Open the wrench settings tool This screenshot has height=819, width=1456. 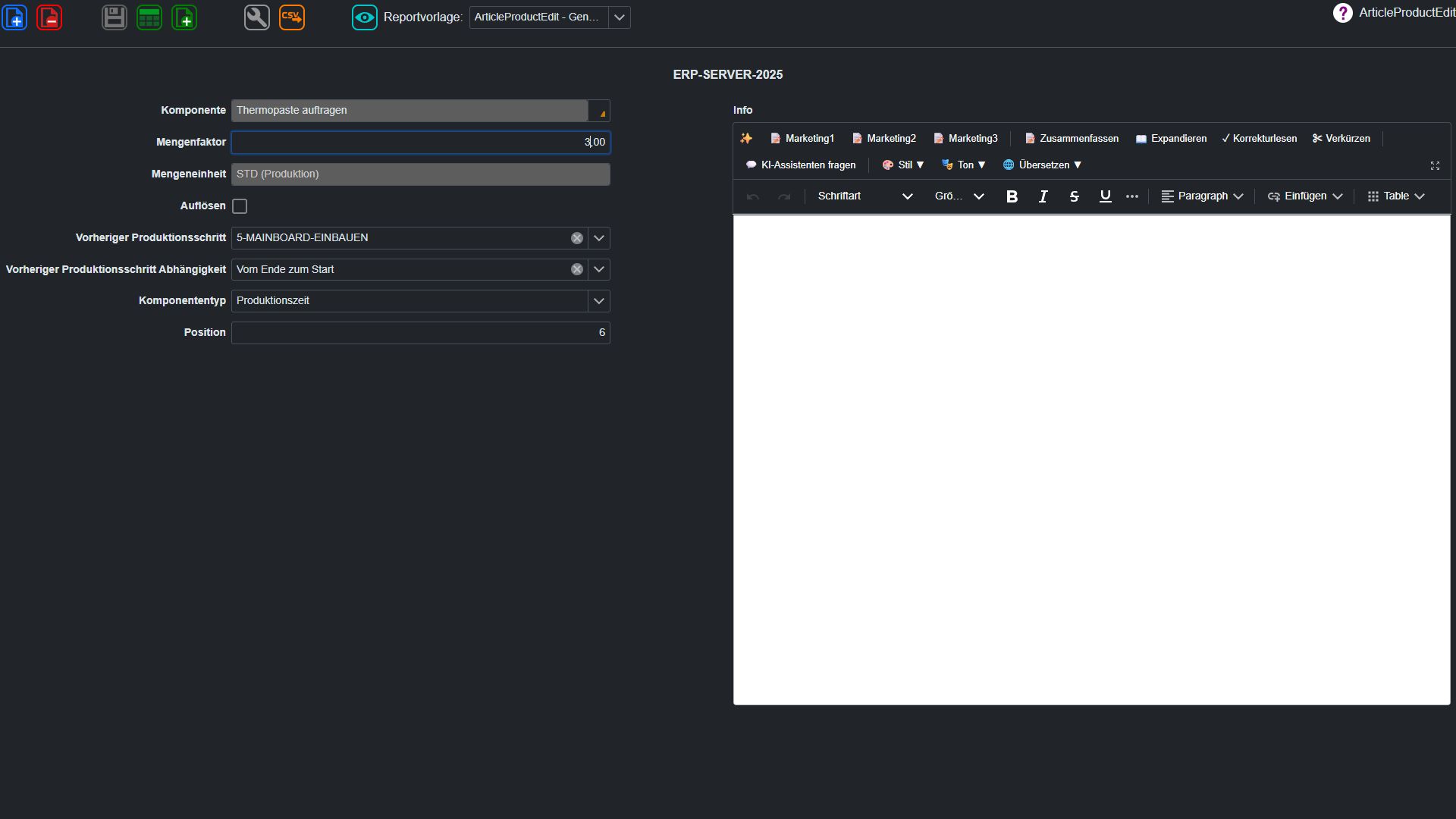[257, 17]
